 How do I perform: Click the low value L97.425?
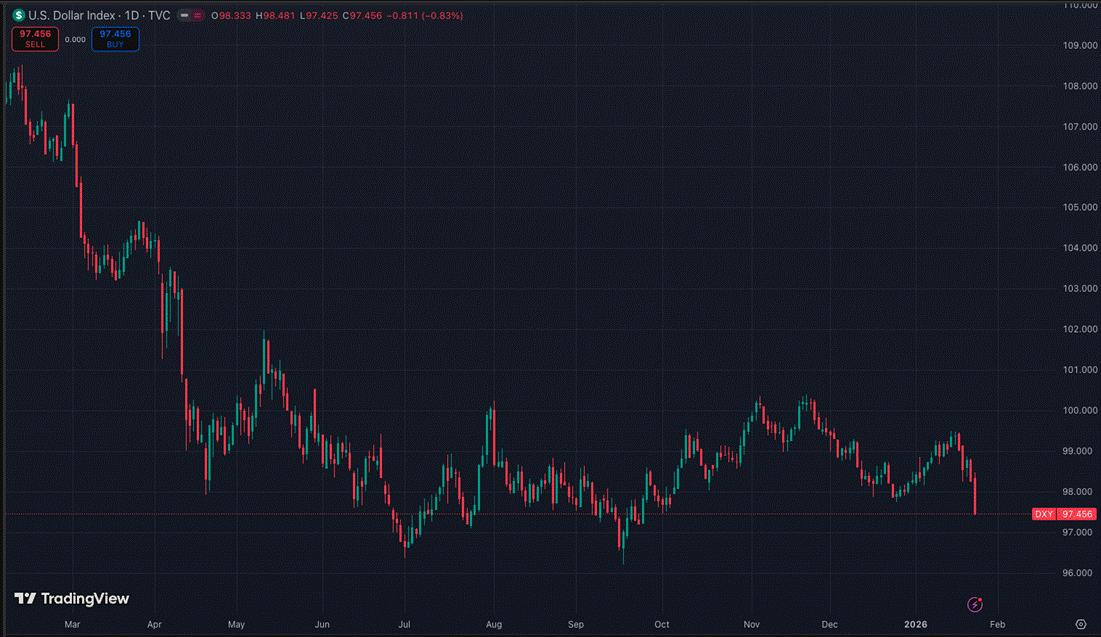(319, 15)
